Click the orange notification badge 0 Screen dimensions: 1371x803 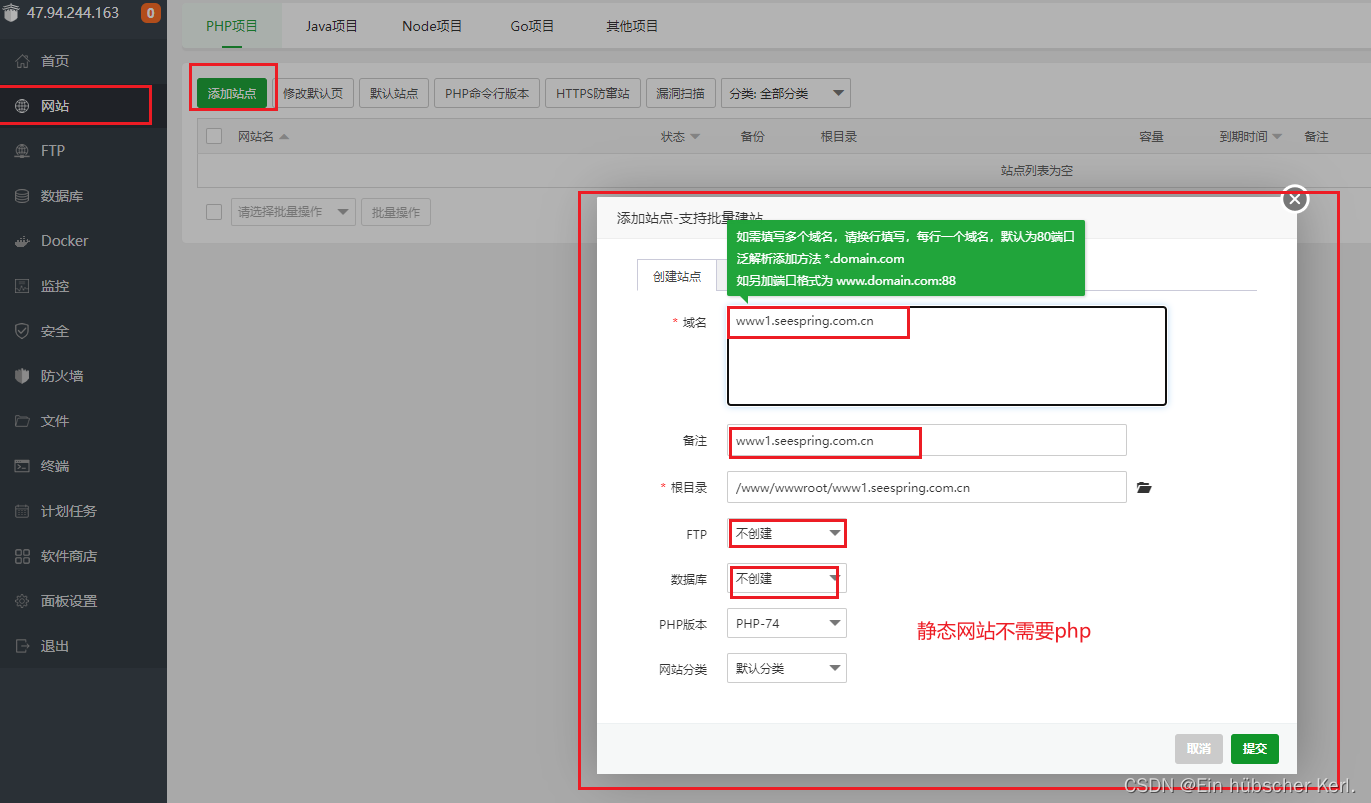tap(151, 13)
